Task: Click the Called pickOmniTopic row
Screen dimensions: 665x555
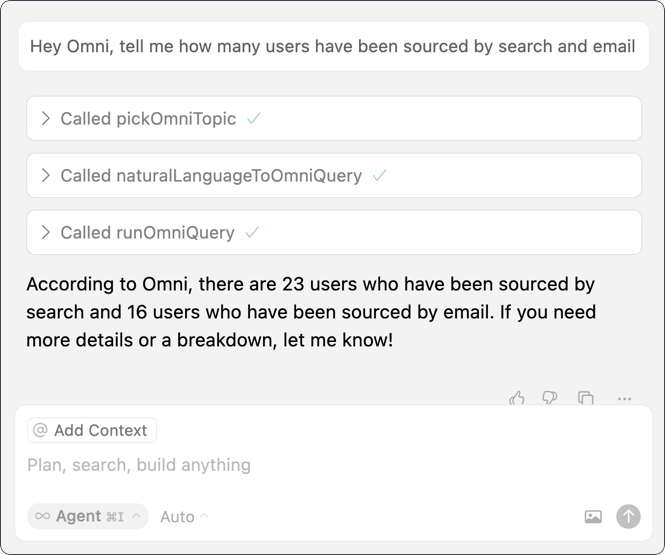Action: 334,118
